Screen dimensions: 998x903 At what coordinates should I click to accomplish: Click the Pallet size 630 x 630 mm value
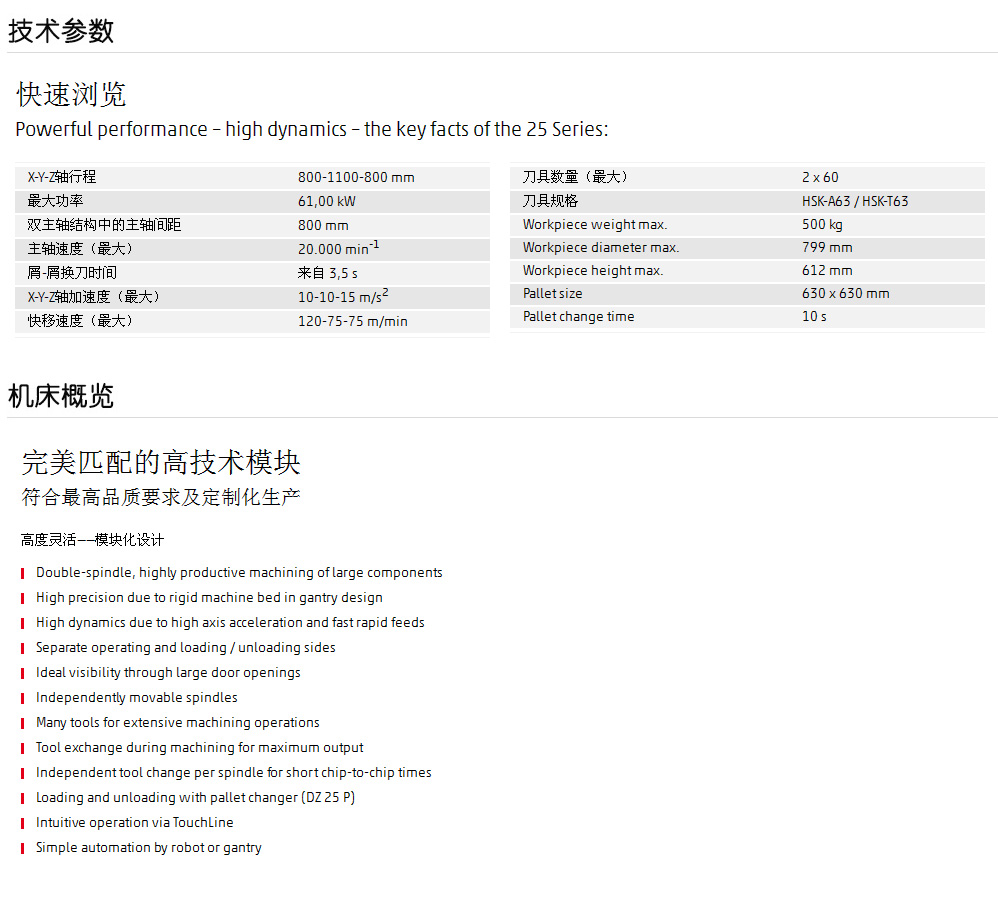click(x=845, y=293)
